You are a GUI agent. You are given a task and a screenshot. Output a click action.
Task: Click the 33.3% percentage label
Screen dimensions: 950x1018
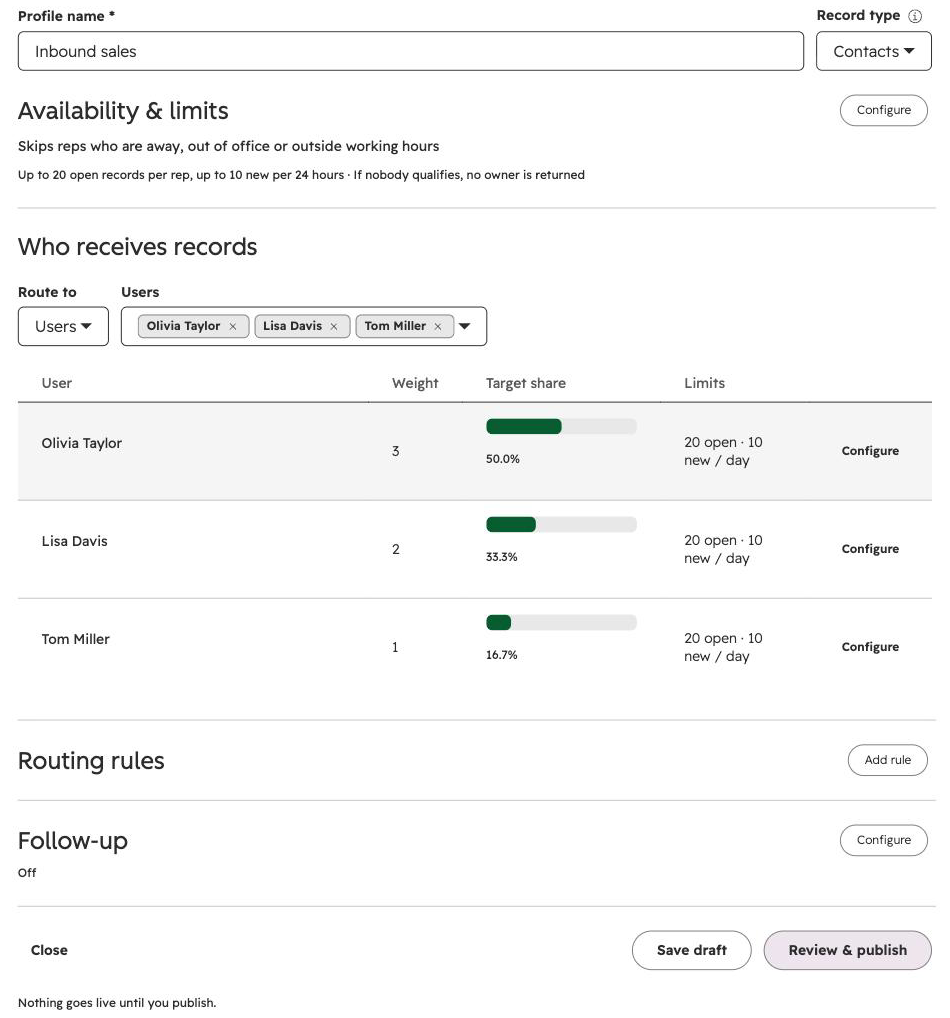point(501,557)
